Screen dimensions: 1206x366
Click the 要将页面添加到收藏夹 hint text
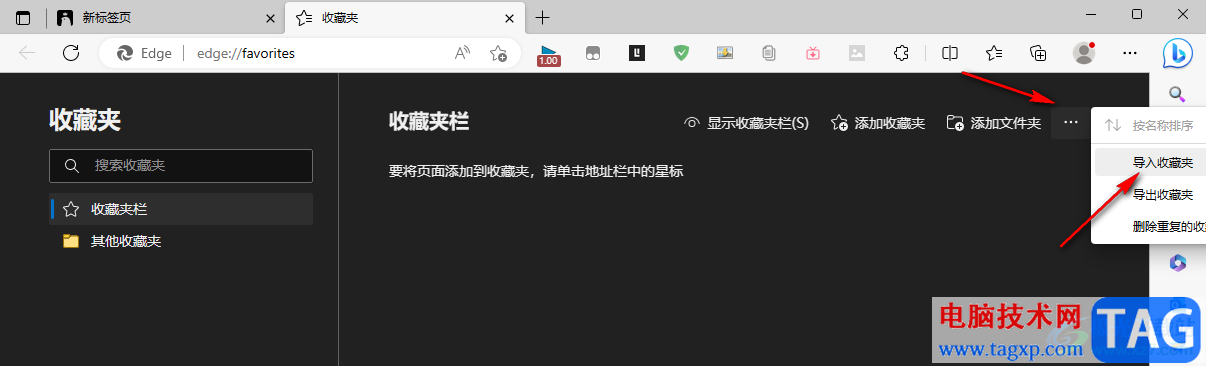click(536, 171)
